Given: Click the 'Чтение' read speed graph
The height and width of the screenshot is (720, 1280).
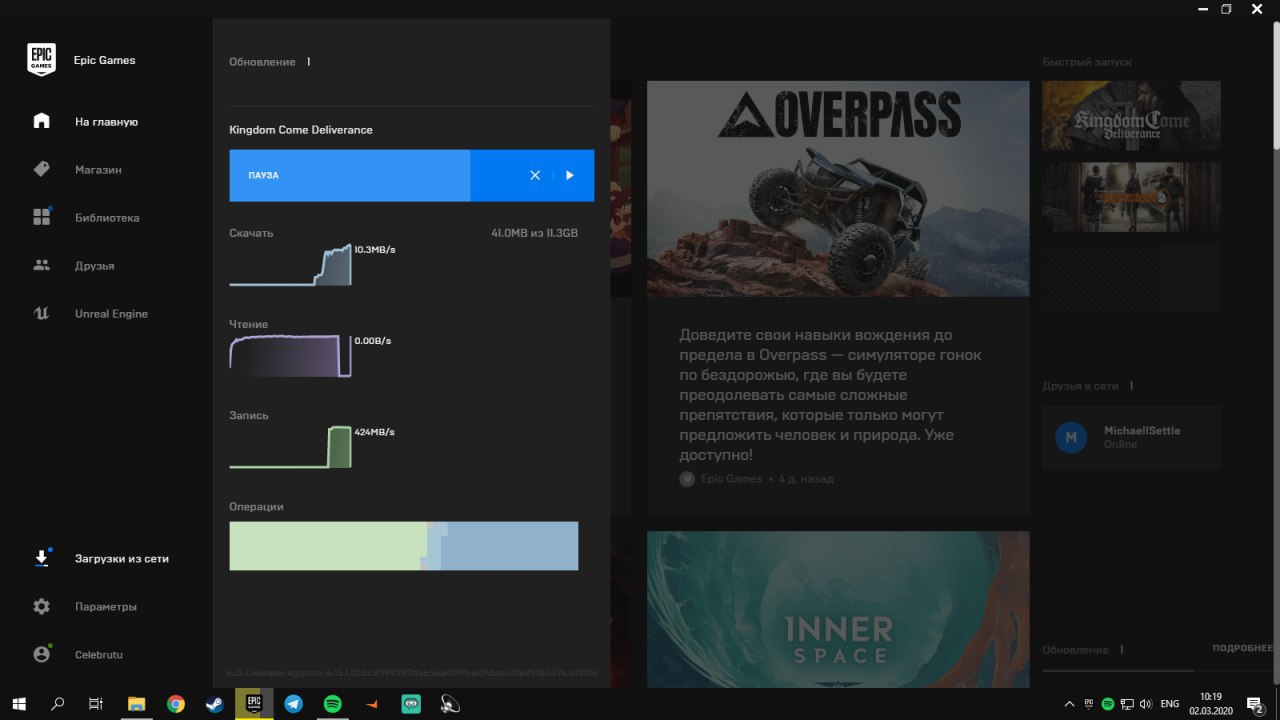Looking at the screenshot, I should pos(290,356).
